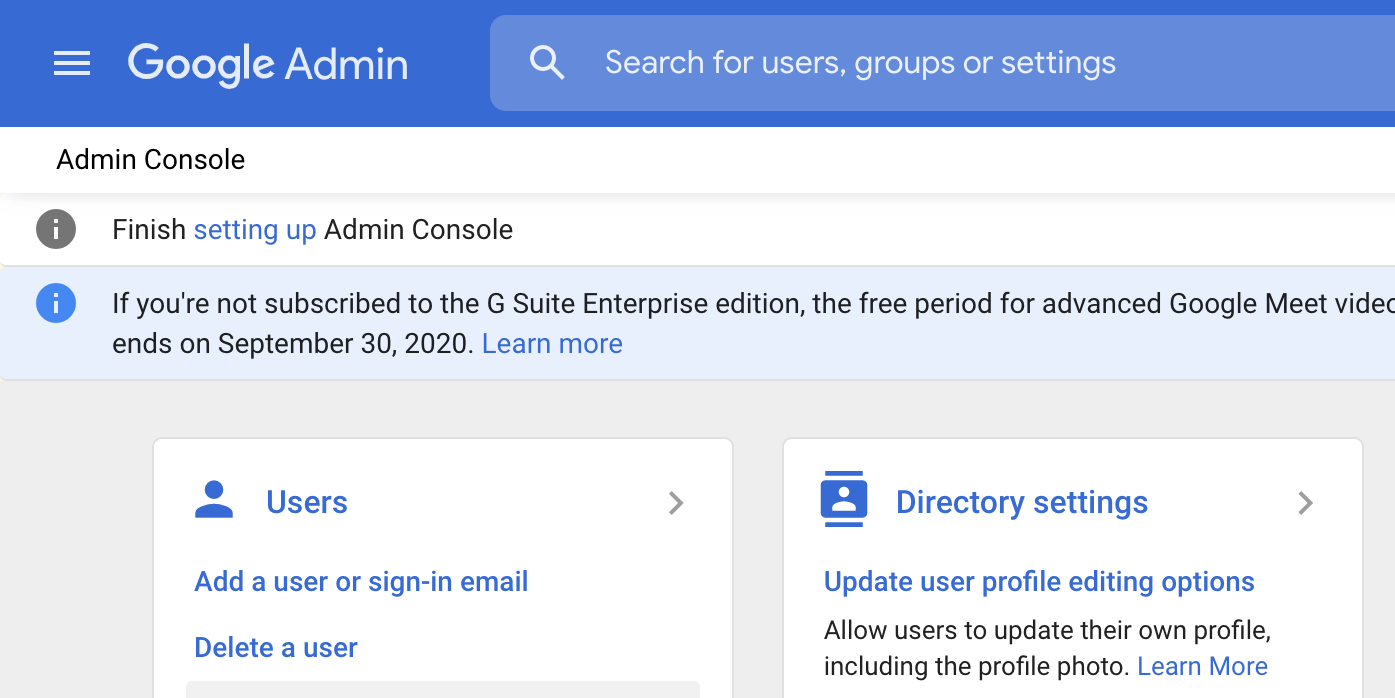
Task: Select Delete a user
Action: 275,647
